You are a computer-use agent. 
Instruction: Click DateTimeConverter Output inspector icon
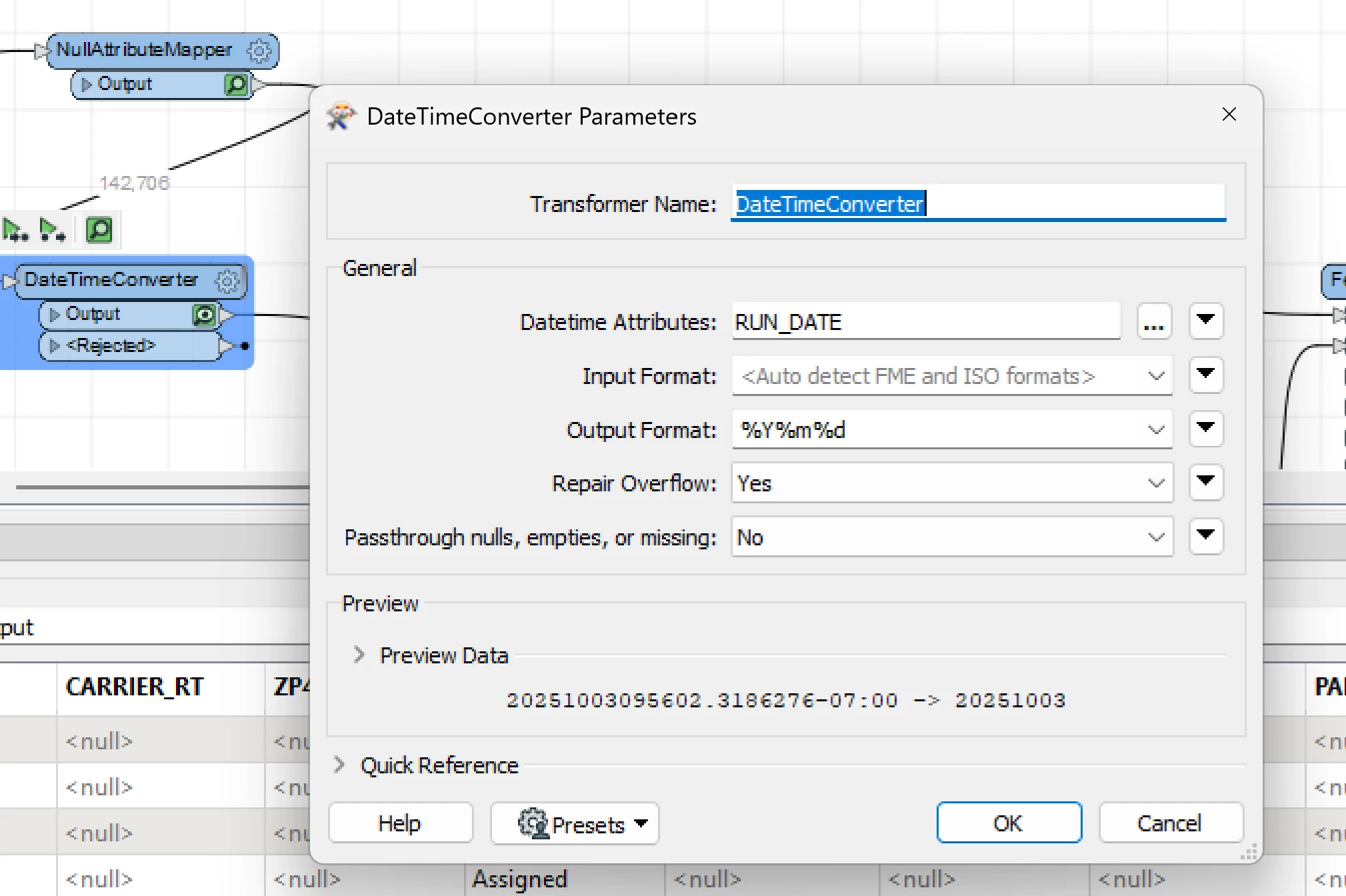(x=204, y=314)
